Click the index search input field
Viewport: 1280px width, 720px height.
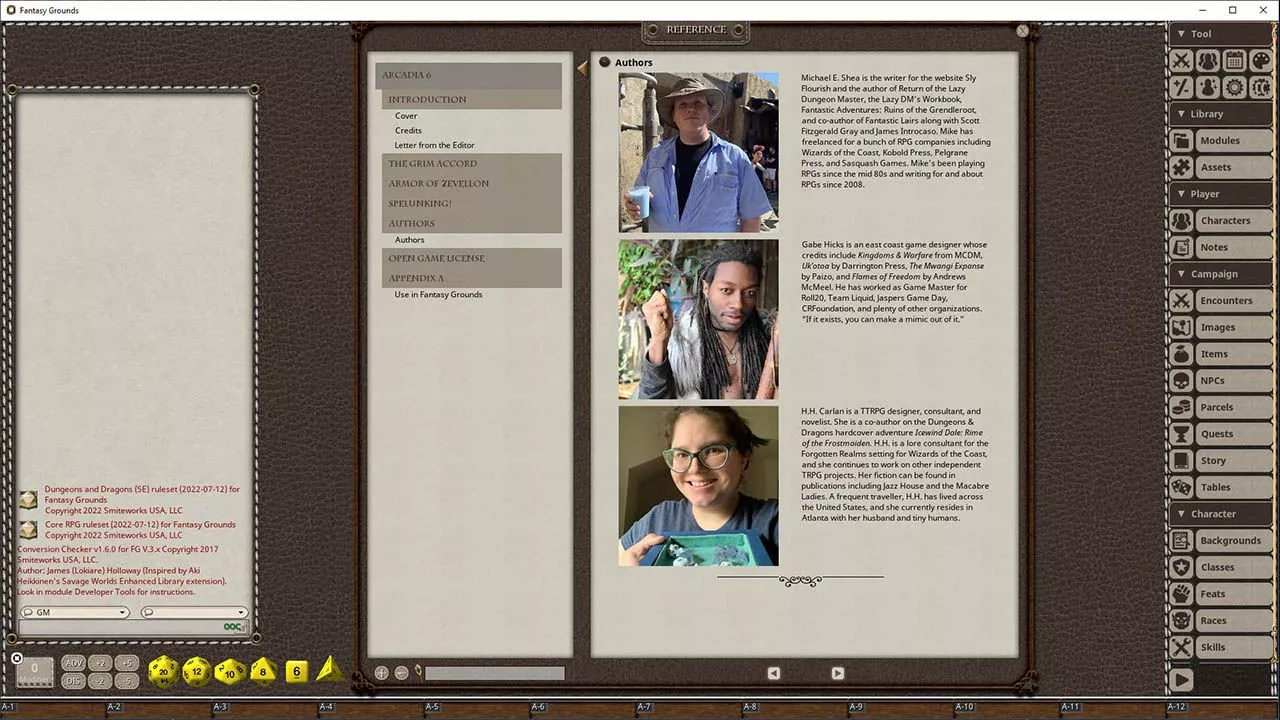click(x=495, y=673)
